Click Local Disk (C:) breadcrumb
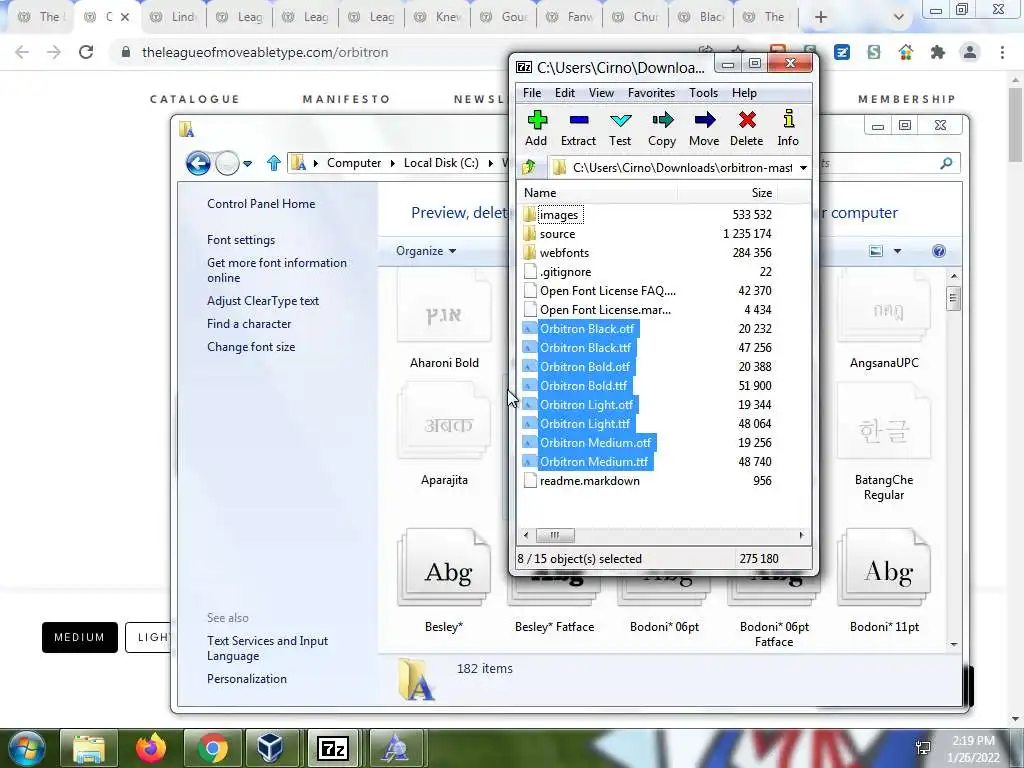1024x768 pixels. [x=441, y=163]
